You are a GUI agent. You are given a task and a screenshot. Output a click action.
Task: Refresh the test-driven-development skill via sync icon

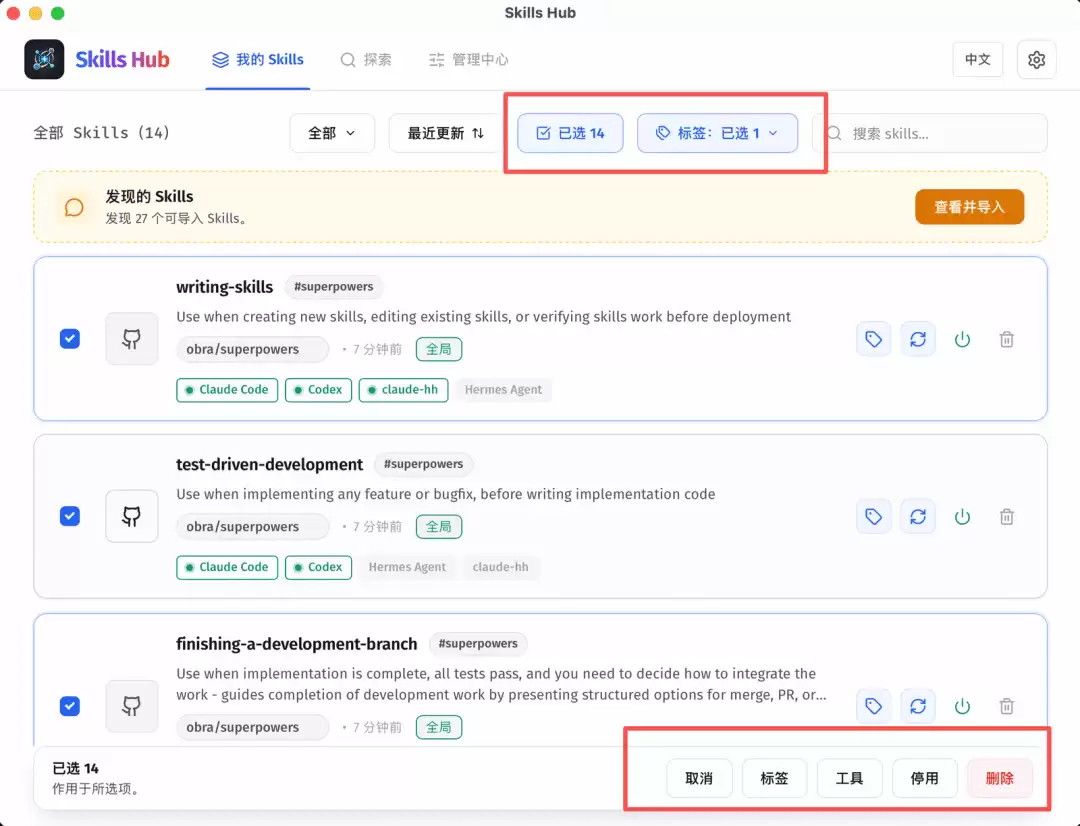(917, 517)
